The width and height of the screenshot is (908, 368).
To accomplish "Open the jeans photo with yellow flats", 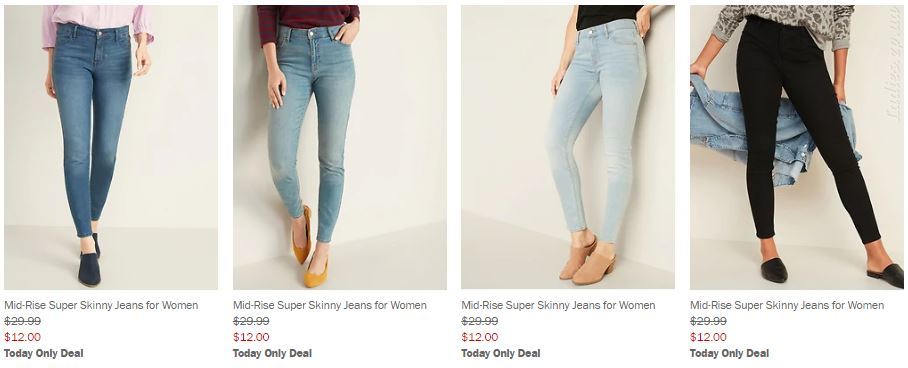I will click(339, 147).
